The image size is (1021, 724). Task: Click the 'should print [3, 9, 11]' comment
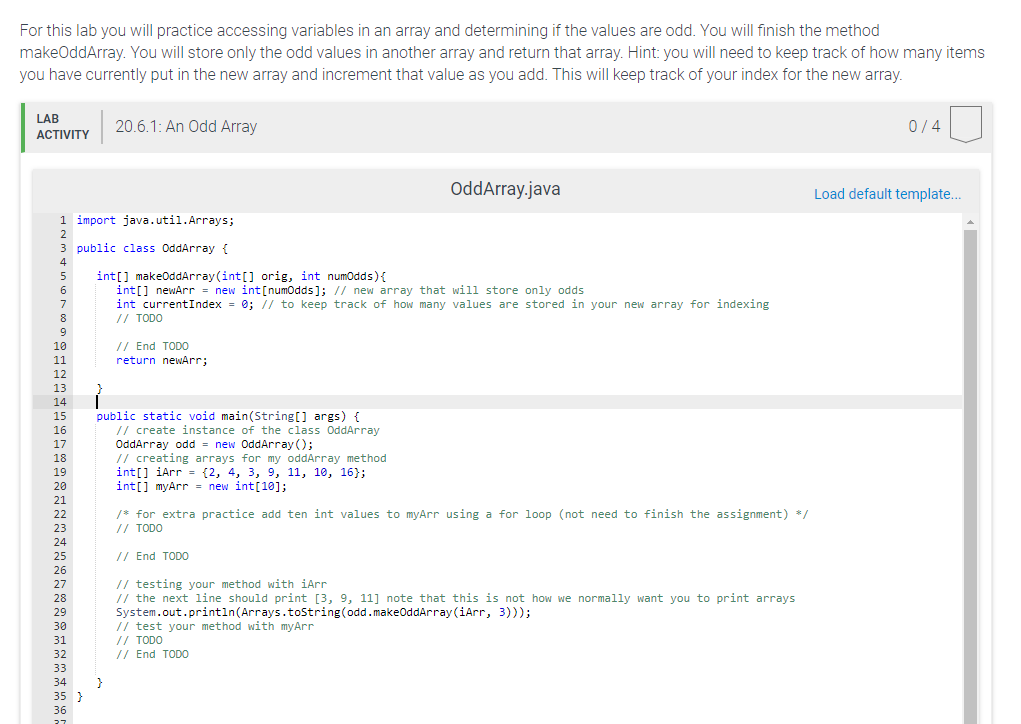(x=456, y=598)
